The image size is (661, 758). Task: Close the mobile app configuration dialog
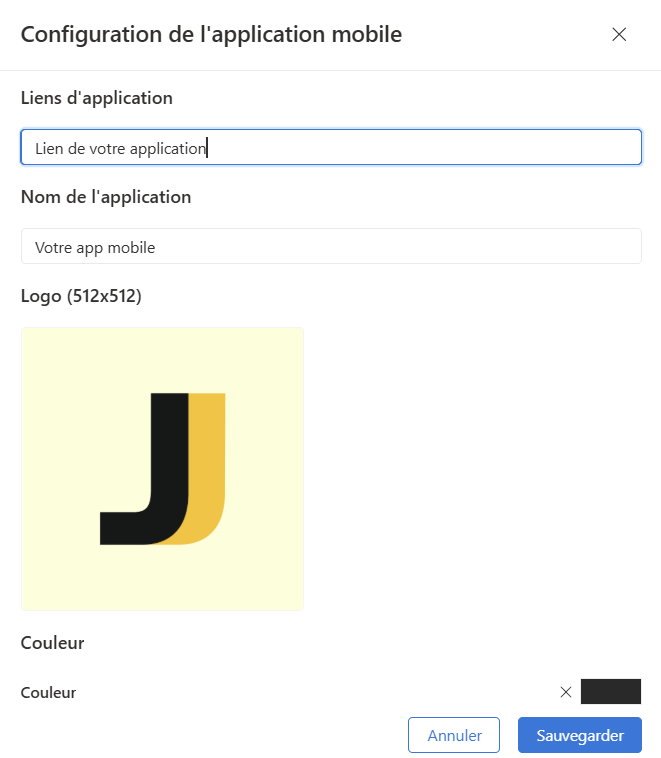pyautogui.click(x=619, y=34)
